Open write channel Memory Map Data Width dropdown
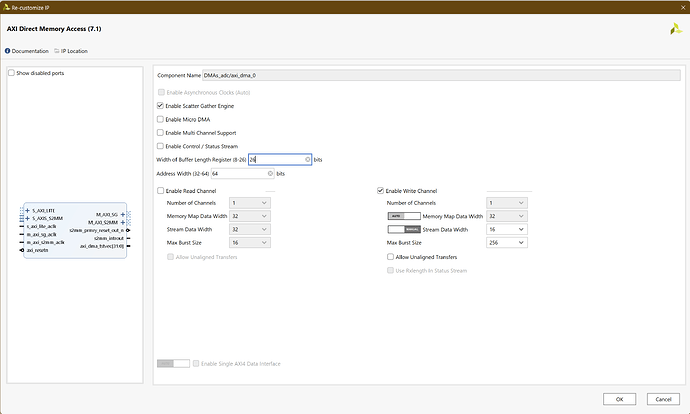690x414 pixels. click(x=506, y=216)
